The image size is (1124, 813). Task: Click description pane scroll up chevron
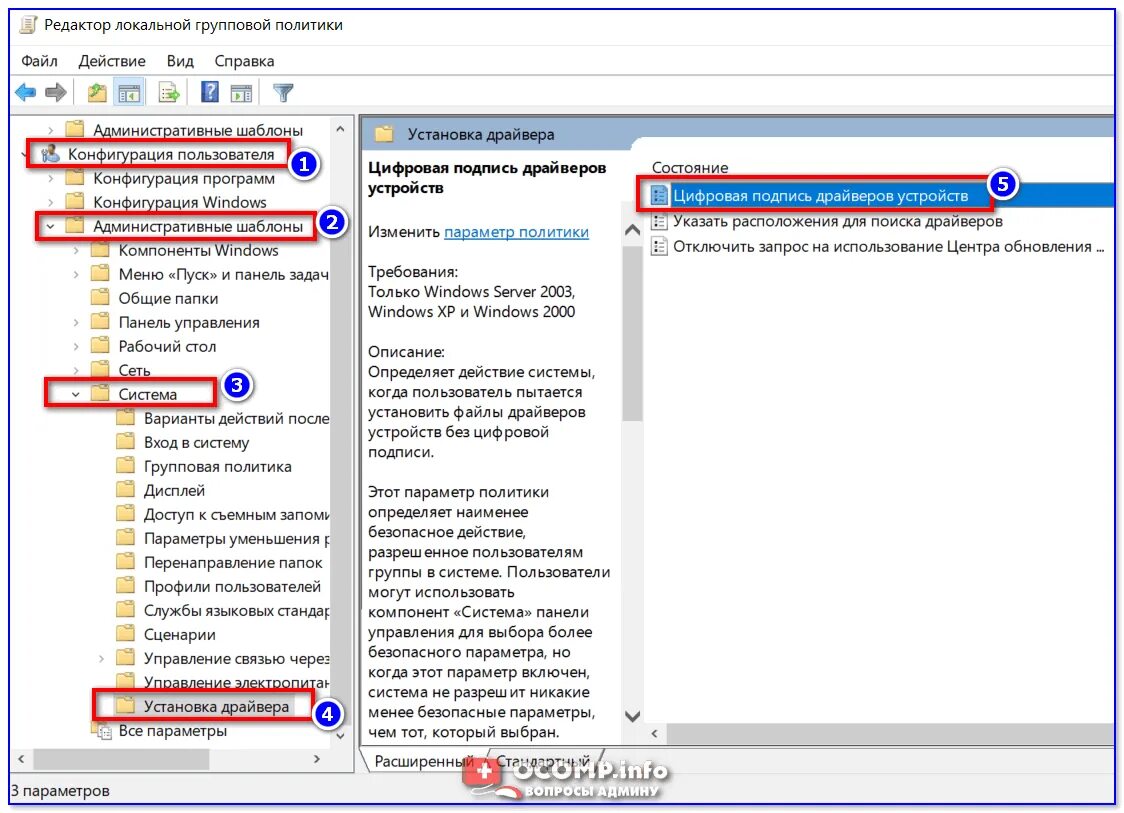[632, 230]
